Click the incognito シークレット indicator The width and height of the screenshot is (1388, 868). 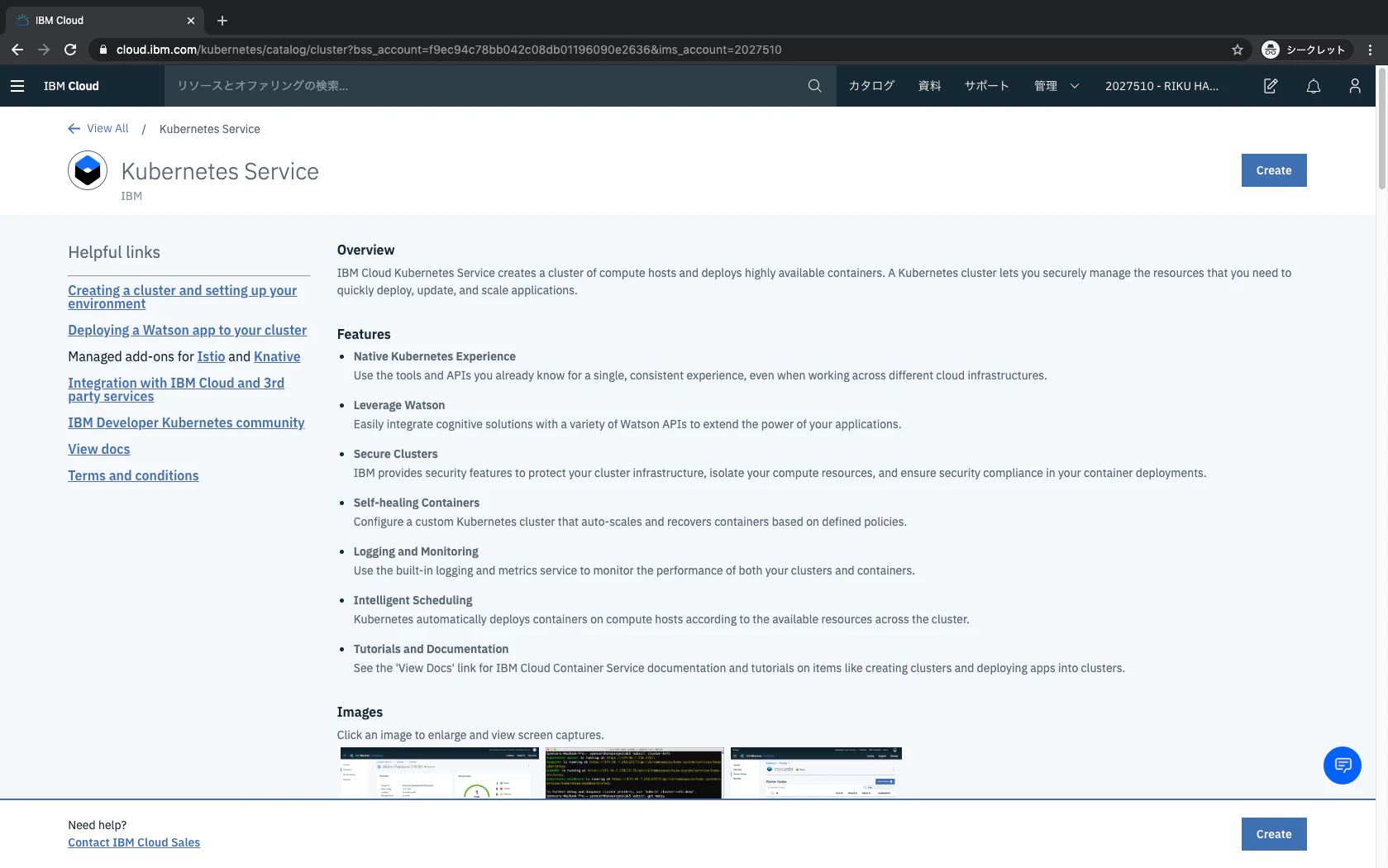click(x=1307, y=50)
